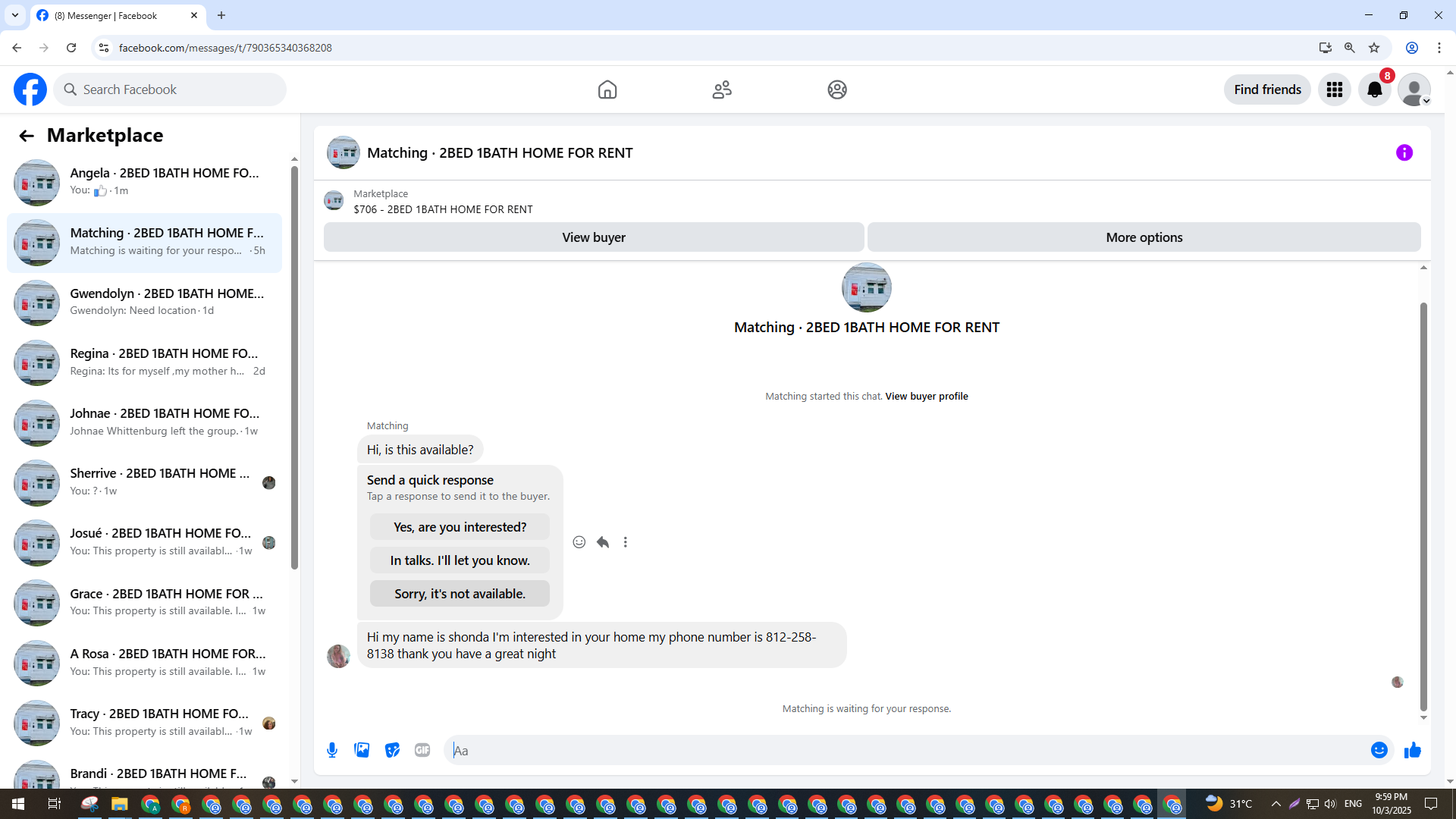Open the Groups icon in top navigation
Image resolution: width=1456 pixels, height=819 pixels.
click(837, 89)
